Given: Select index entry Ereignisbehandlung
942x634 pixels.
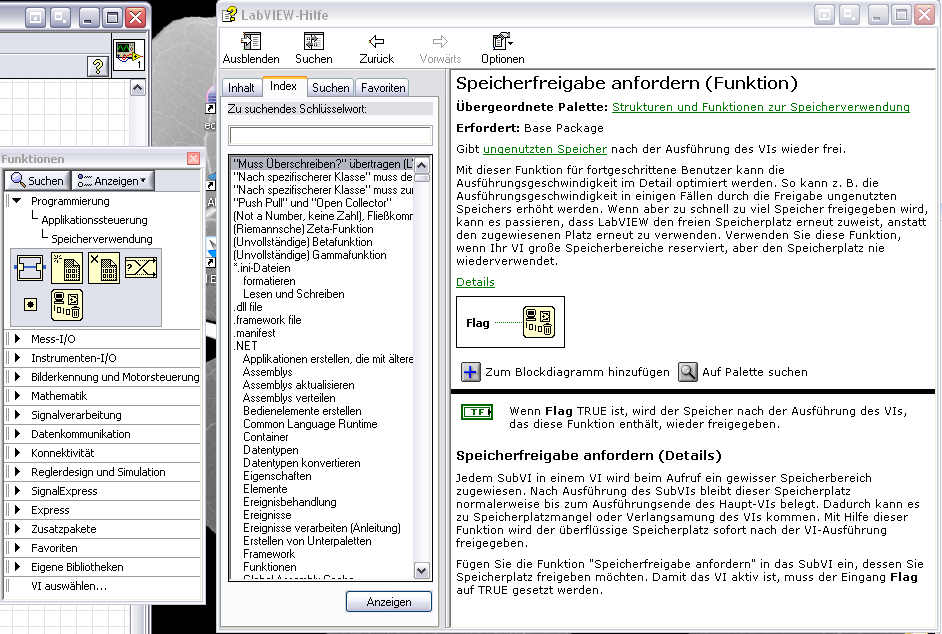Looking at the screenshot, I should click(x=290, y=502).
